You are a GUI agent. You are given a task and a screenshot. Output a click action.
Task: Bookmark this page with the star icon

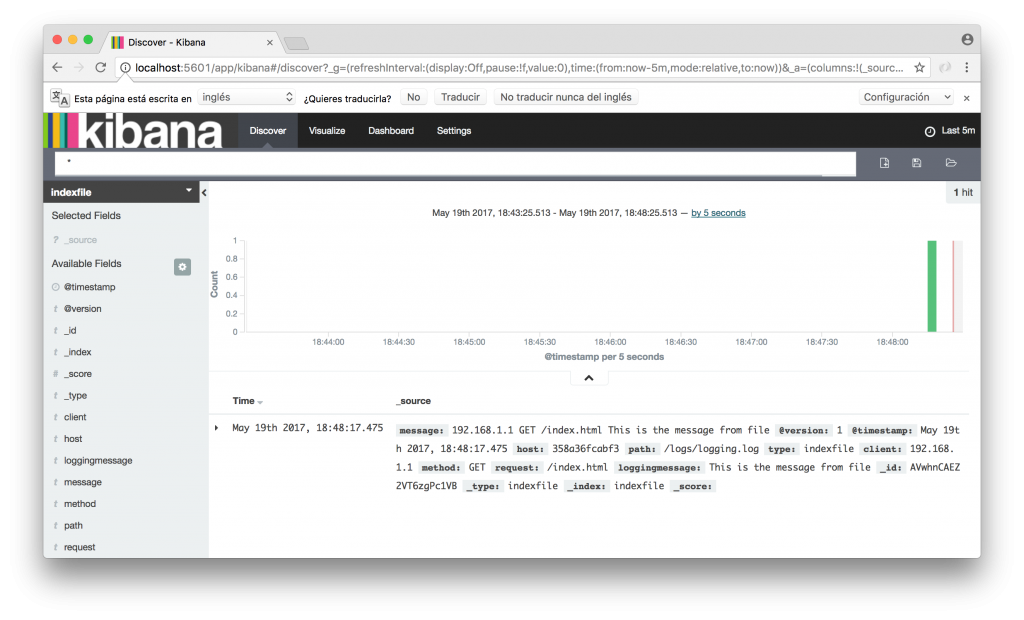(920, 67)
